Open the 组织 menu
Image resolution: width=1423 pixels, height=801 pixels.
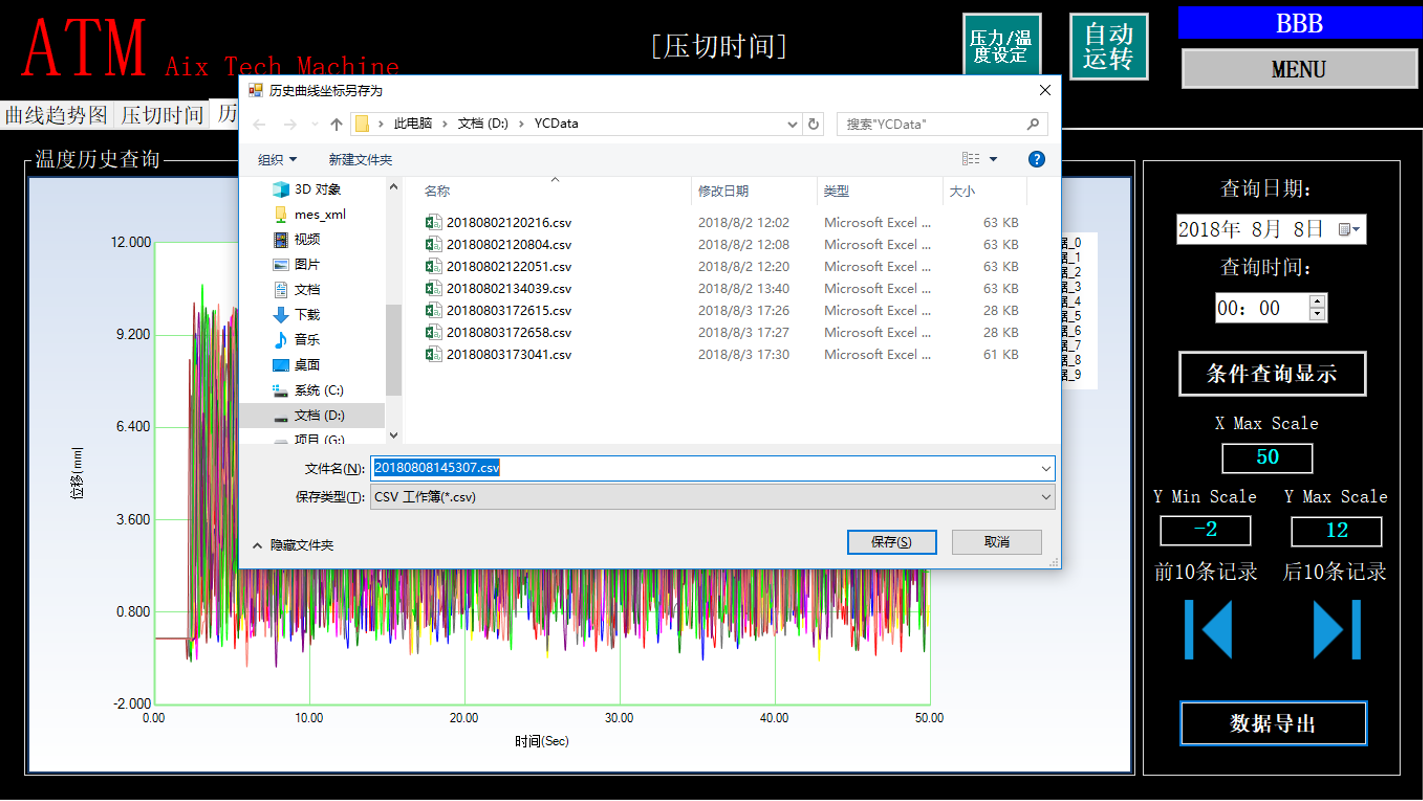point(277,160)
